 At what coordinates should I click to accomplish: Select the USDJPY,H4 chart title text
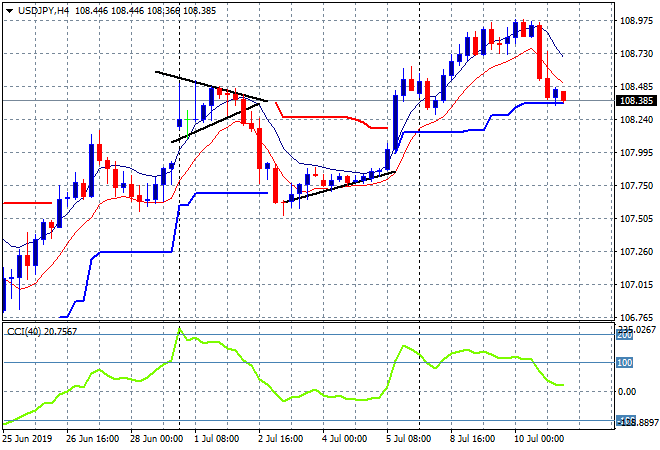pos(43,11)
